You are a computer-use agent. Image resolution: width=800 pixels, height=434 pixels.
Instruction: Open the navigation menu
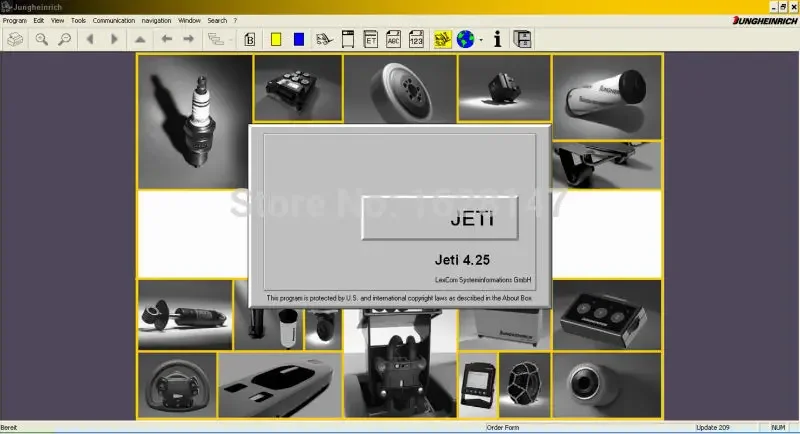click(156, 20)
